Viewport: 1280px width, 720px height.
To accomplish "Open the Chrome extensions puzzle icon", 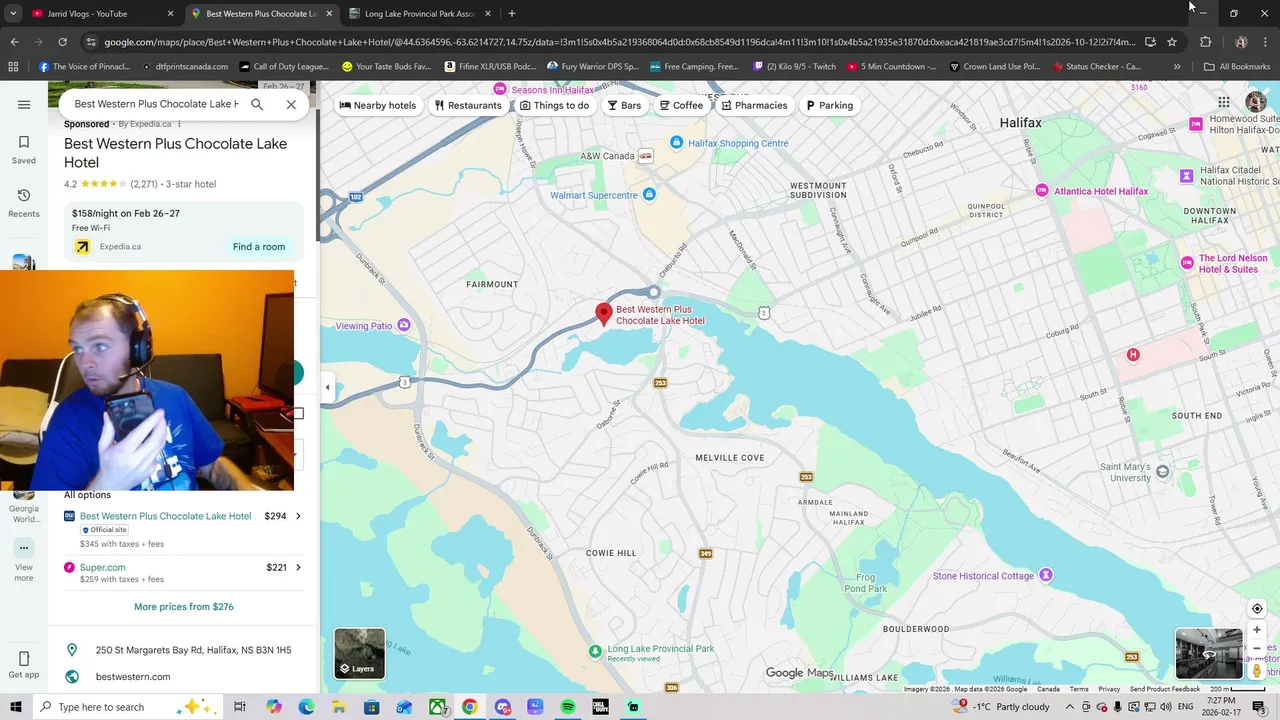I will (x=1205, y=42).
